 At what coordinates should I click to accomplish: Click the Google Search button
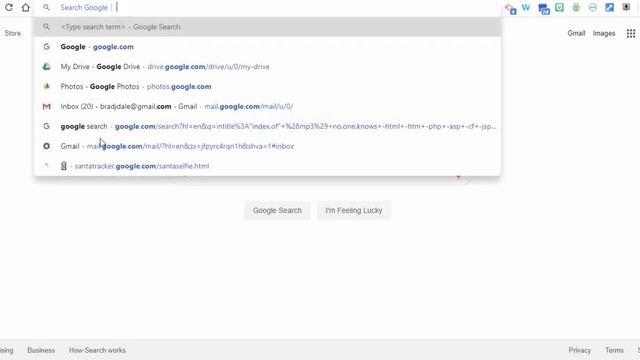coord(277,210)
